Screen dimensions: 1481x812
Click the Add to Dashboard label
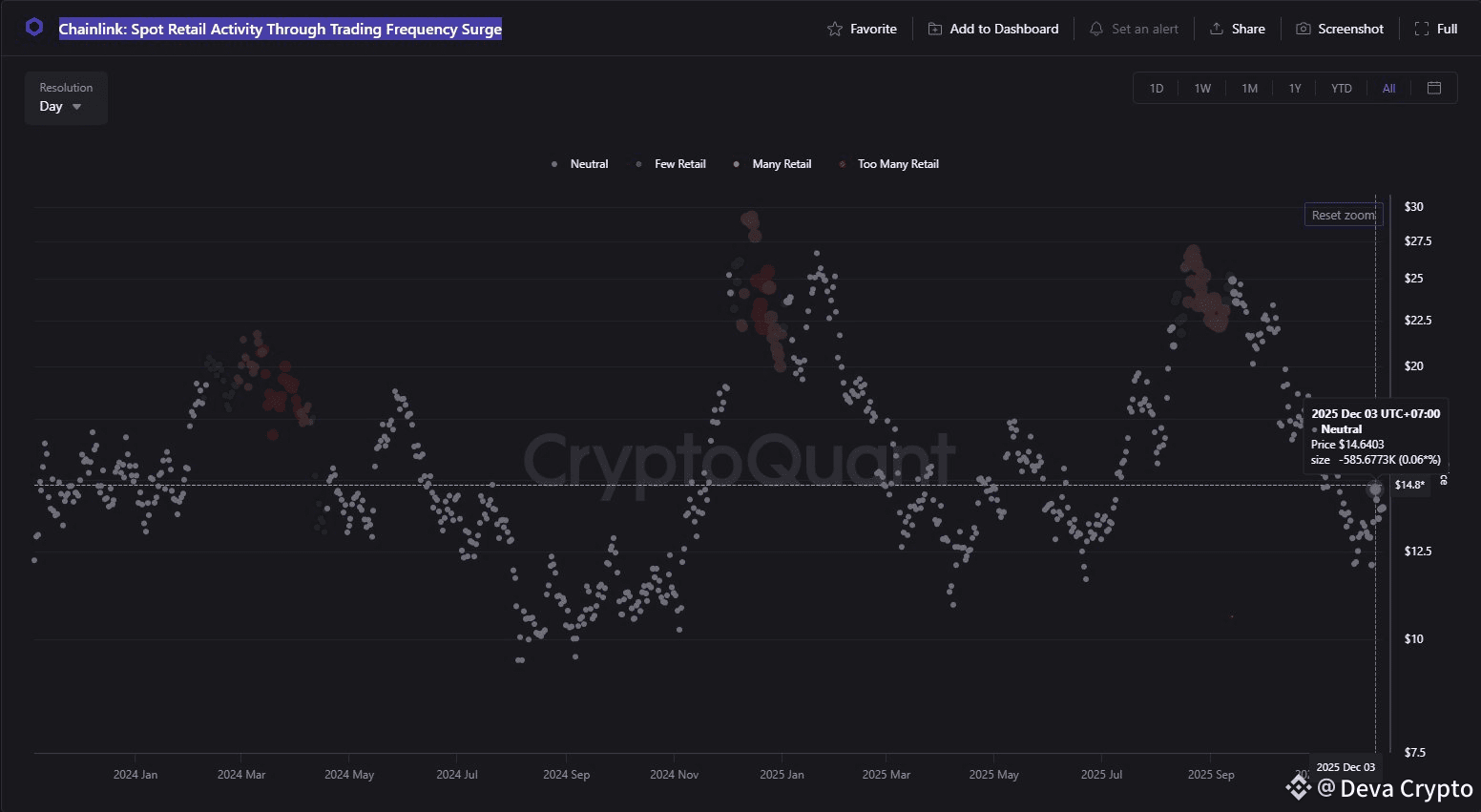click(1004, 30)
